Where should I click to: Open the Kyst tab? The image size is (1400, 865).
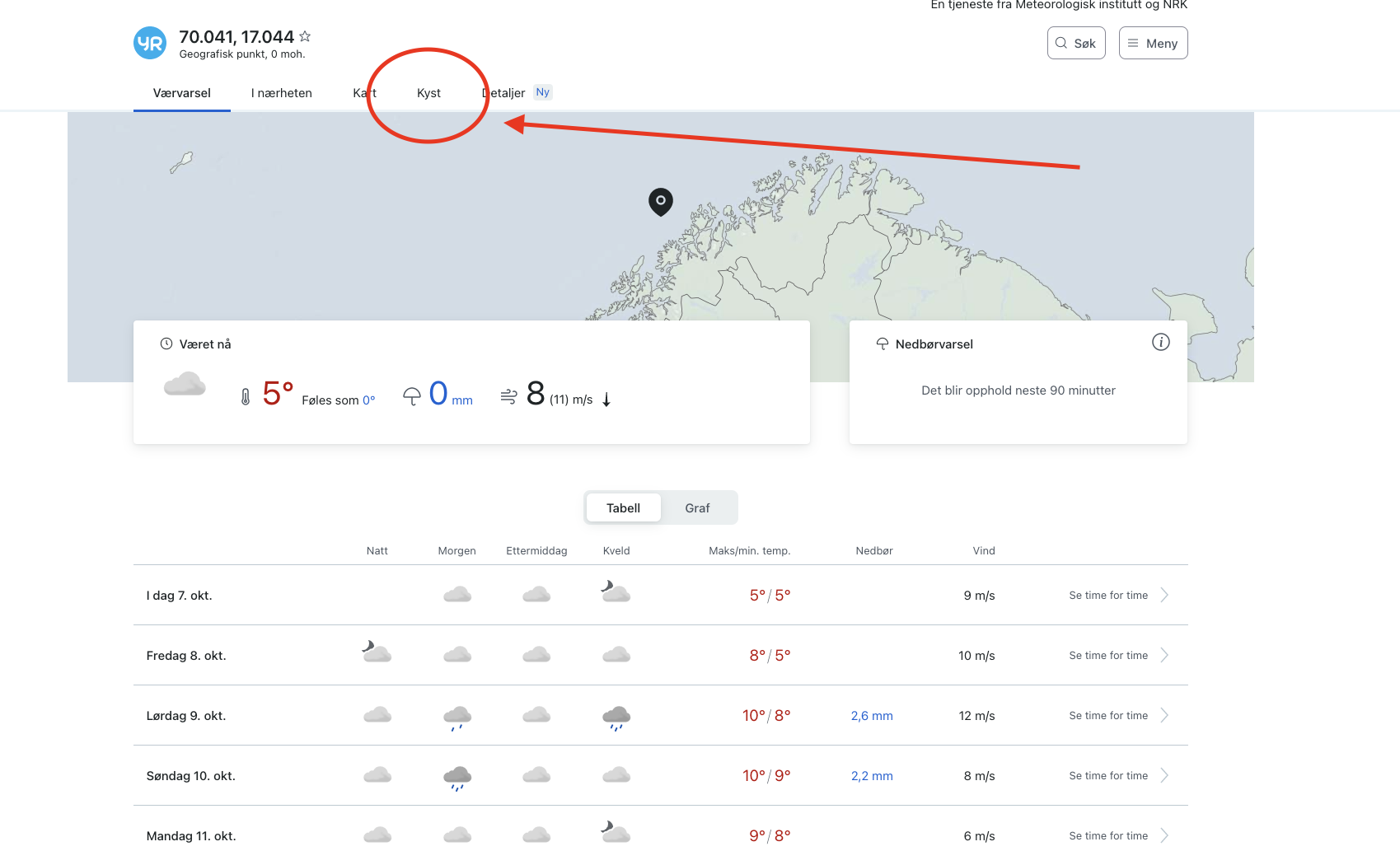point(428,93)
